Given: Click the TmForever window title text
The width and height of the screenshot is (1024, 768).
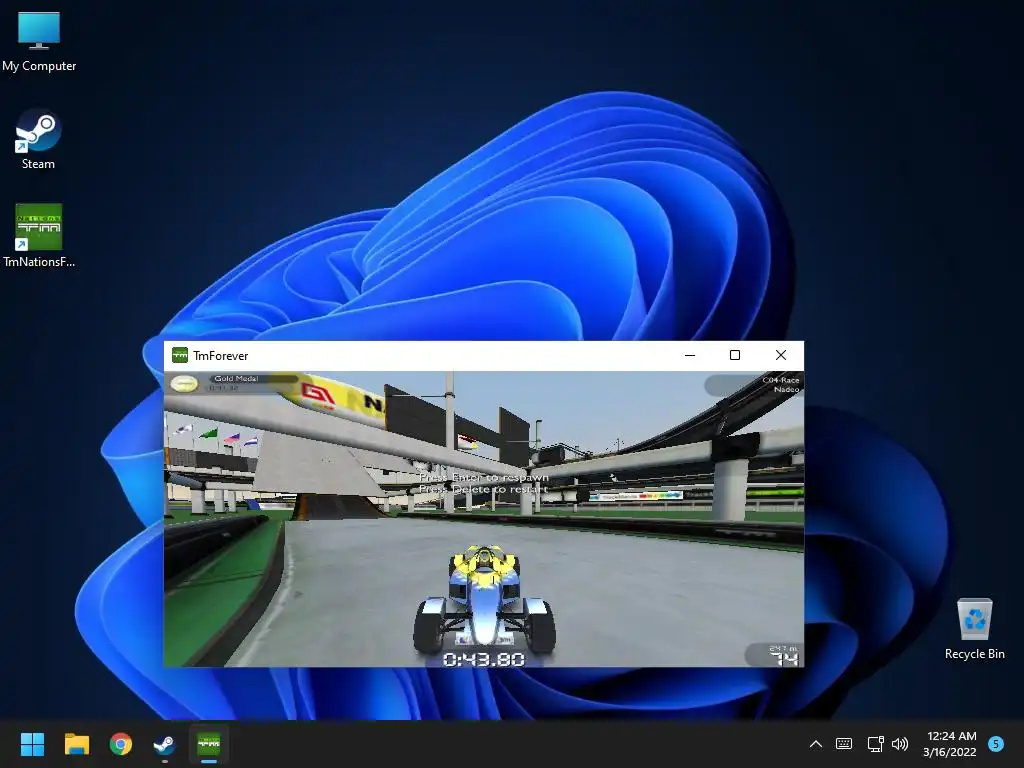Looking at the screenshot, I should click(x=221, y=356).
